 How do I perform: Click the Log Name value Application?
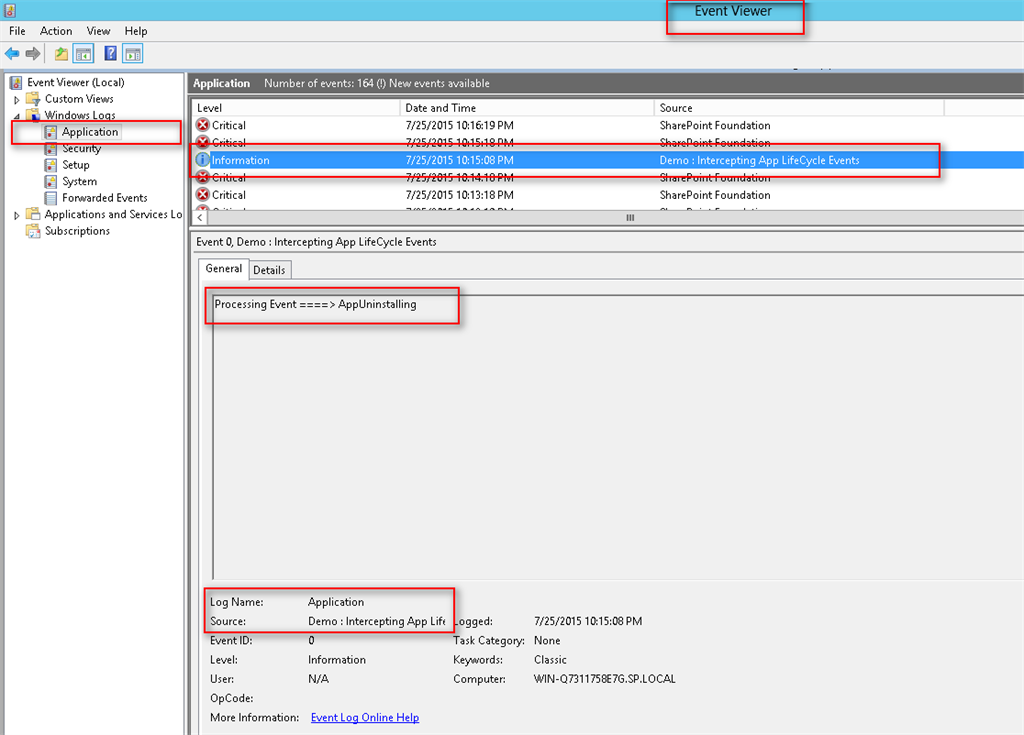[x=336, y=602]
